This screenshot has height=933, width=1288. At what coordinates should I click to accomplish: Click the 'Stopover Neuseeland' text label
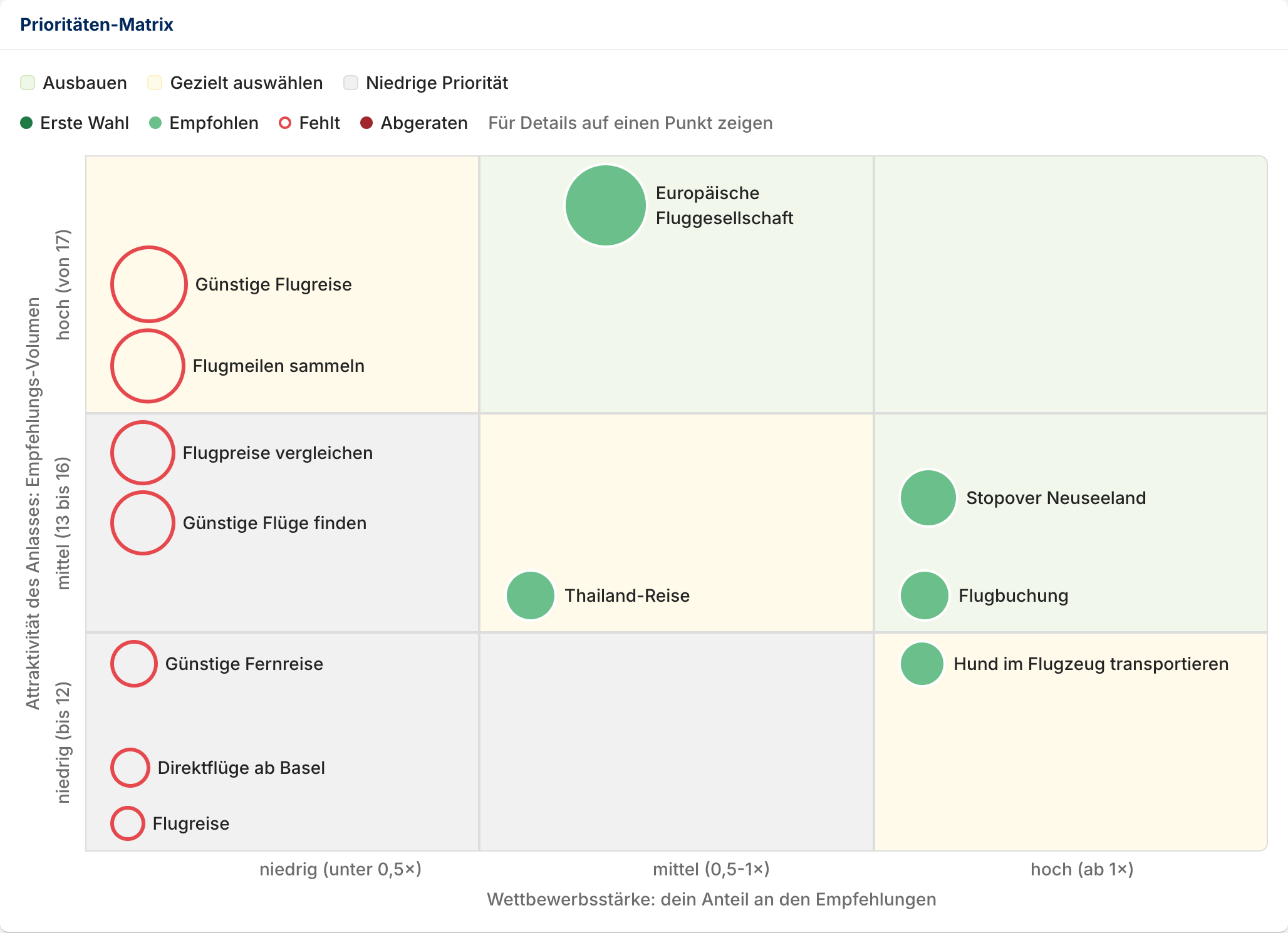1056,498
